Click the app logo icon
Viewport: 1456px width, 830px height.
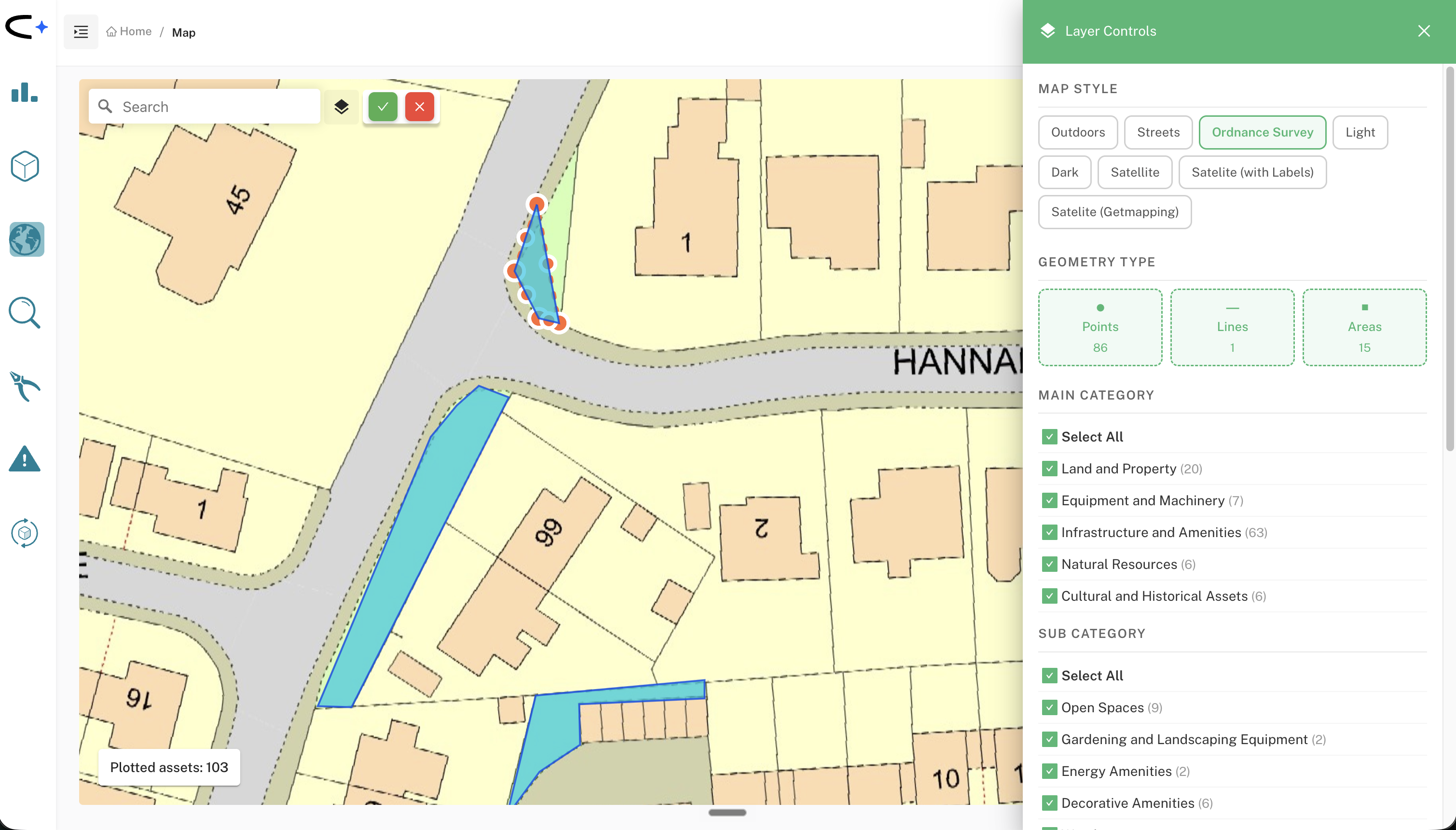point(26,27)
